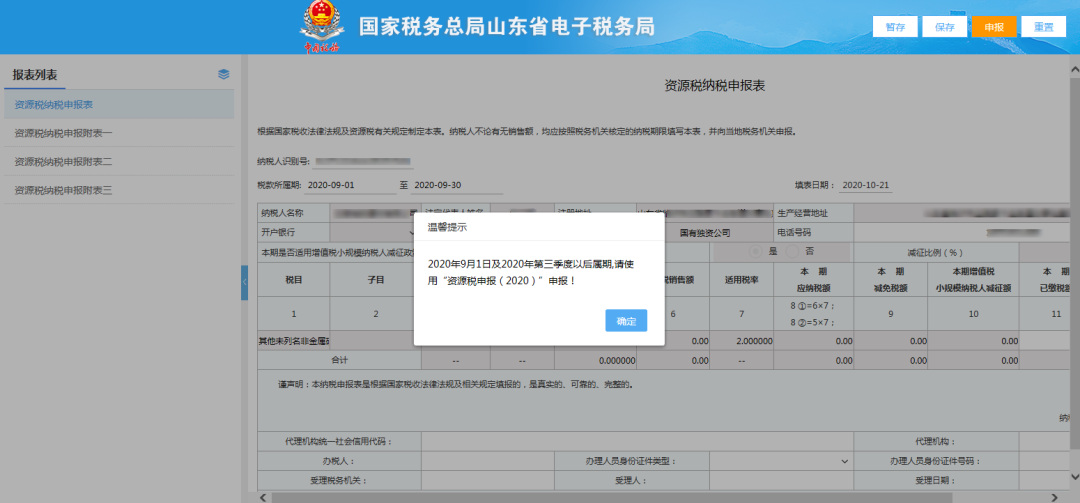Open the 开户银行 dropdown
Image resolution: width=1080 pixels, height=503 pixels.
coord(375,233)
